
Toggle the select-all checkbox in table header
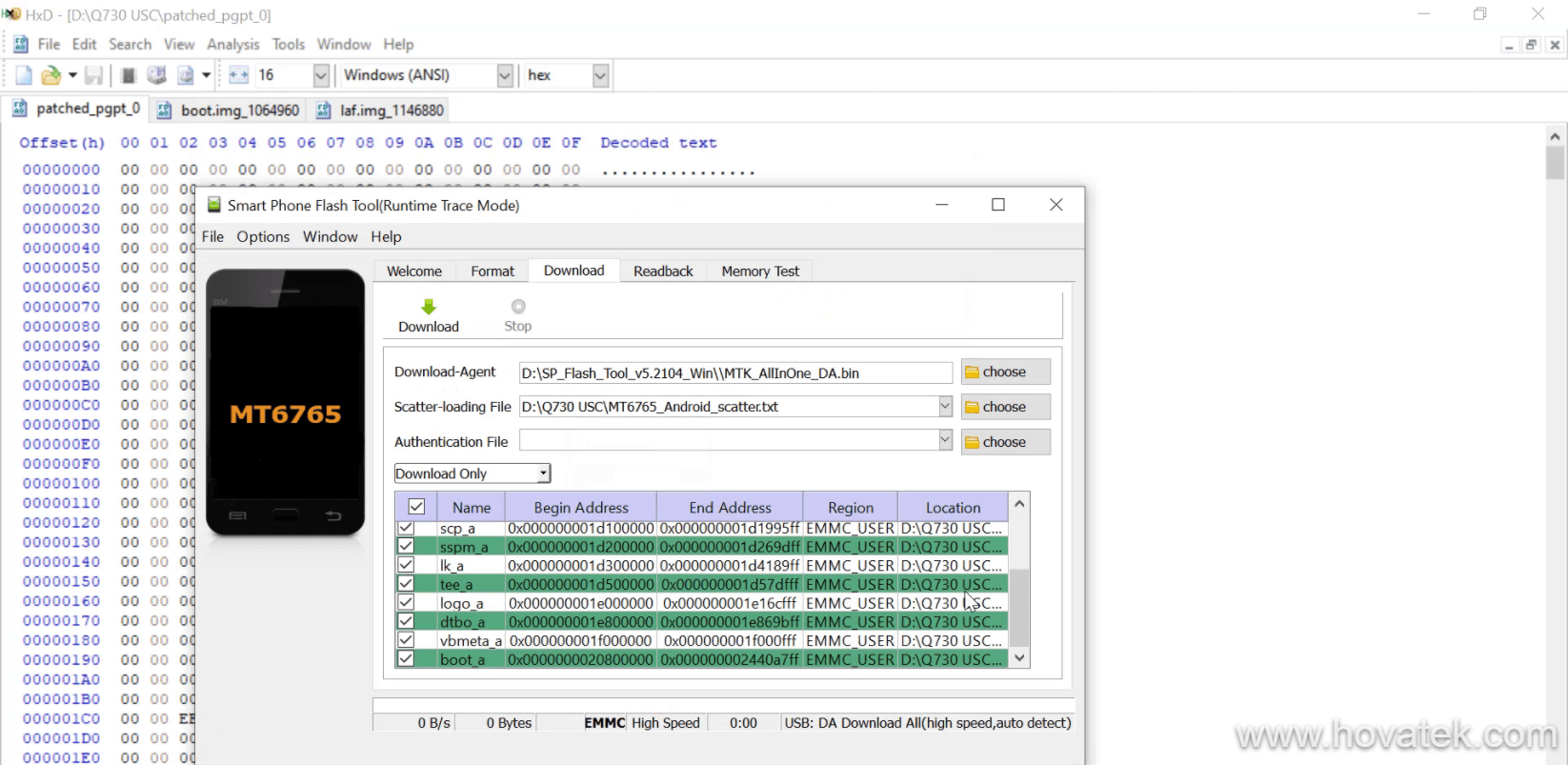point(416,507)
